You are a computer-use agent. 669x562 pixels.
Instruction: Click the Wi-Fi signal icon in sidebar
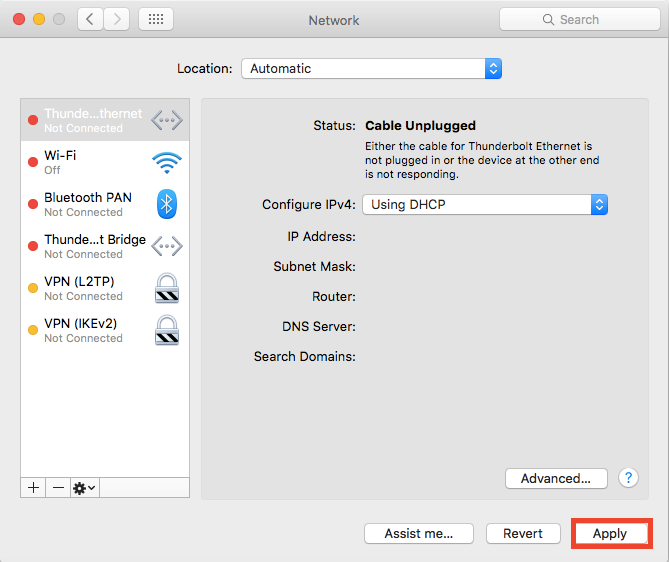[166, 163]
